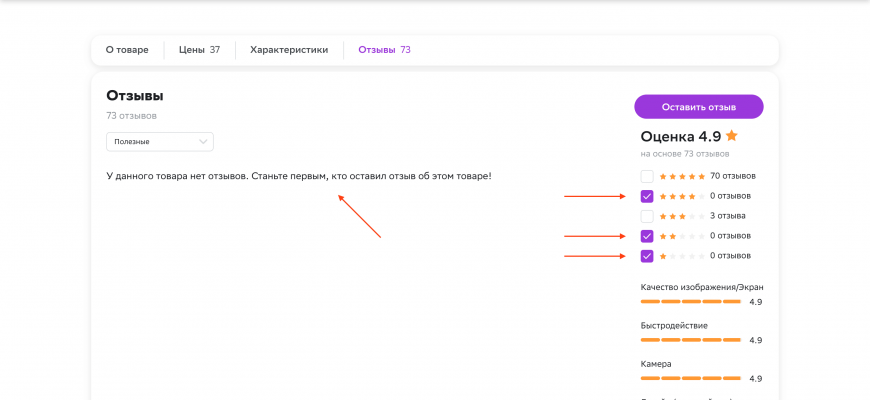Select the Отзывы 73 tab
Screen dimensions: 870x400
(x=384, y=49)
